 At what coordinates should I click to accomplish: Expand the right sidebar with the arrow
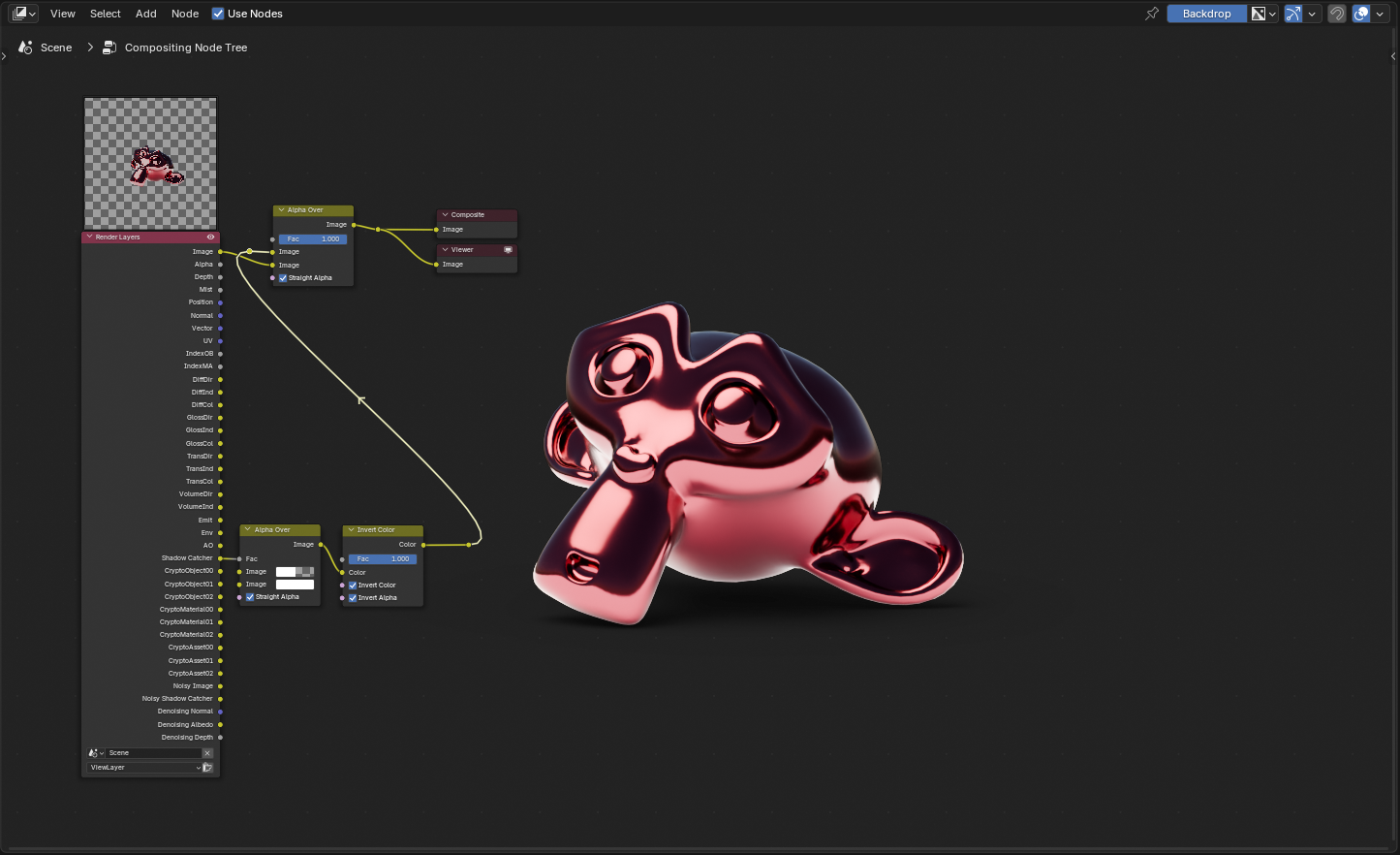coord(1393,56)
